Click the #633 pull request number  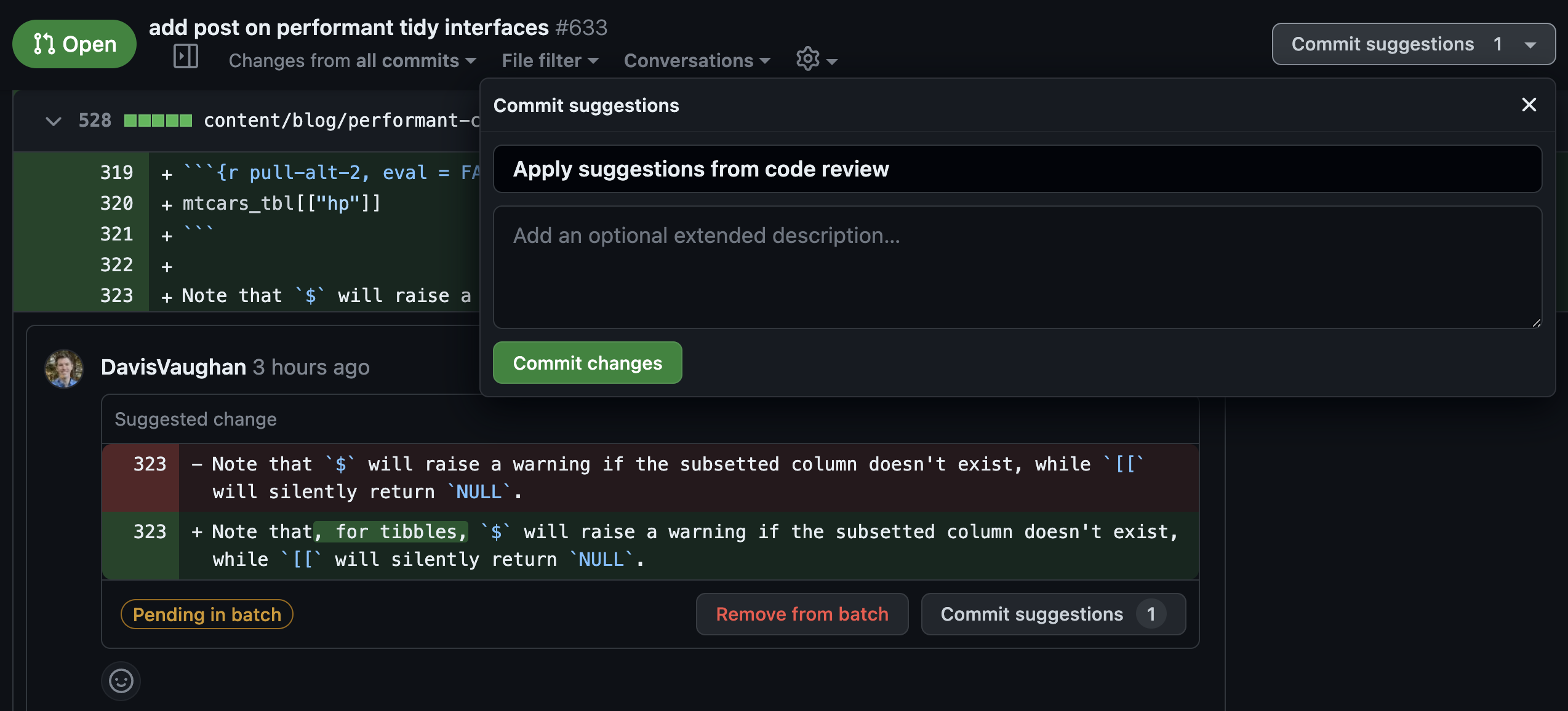coord(581,27)
